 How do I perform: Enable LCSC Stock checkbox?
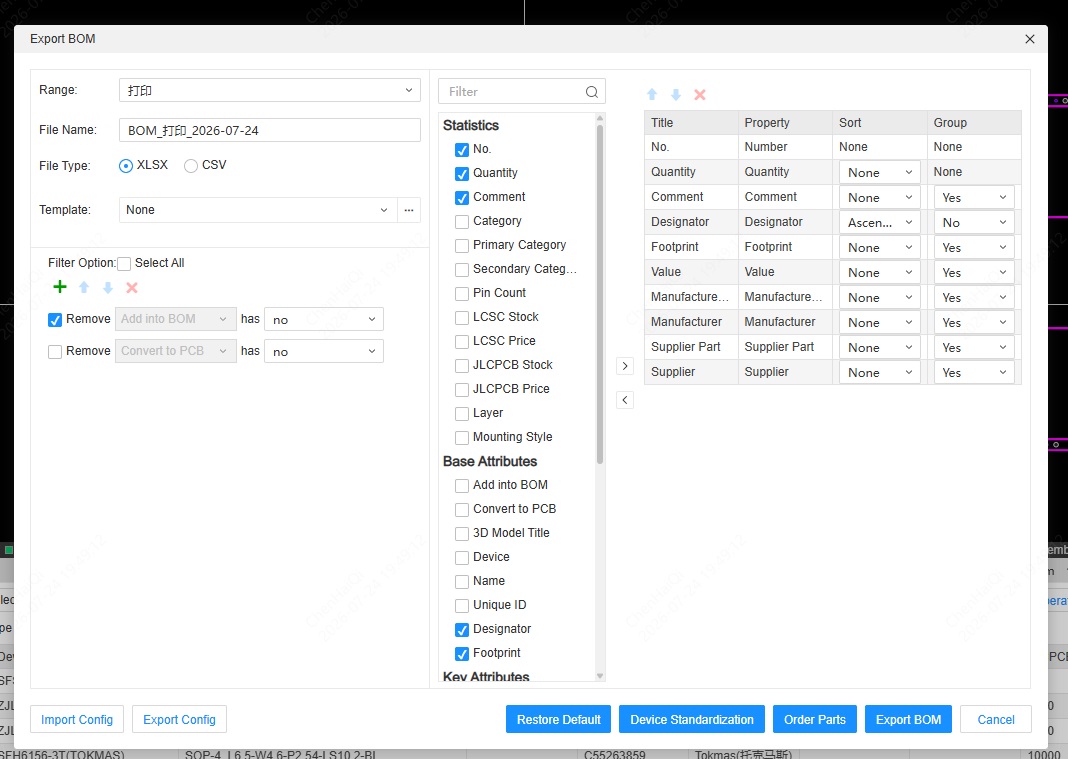click(x=462, y=317)
